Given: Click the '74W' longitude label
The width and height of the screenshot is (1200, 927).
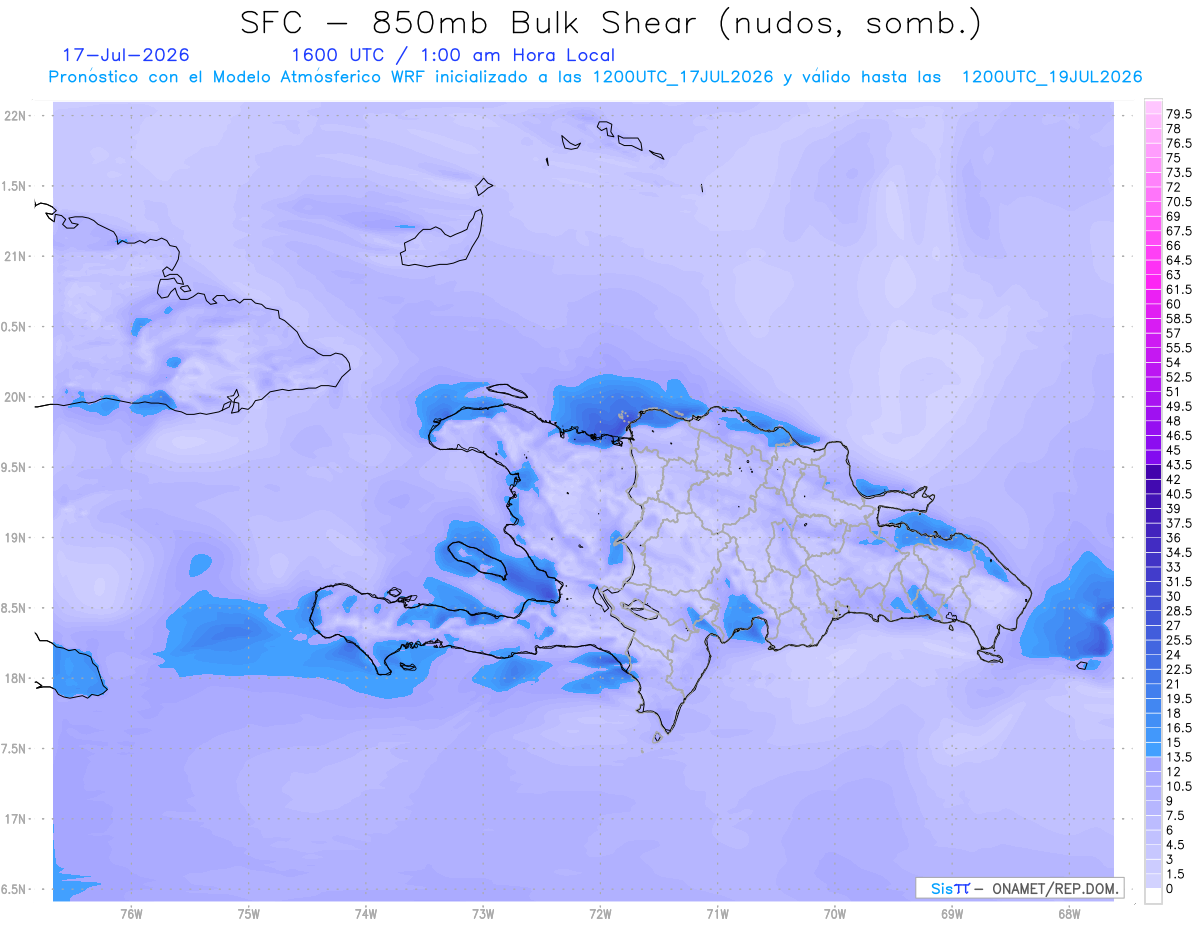Looking at the screenshot, I should click(x=366, y=913).
